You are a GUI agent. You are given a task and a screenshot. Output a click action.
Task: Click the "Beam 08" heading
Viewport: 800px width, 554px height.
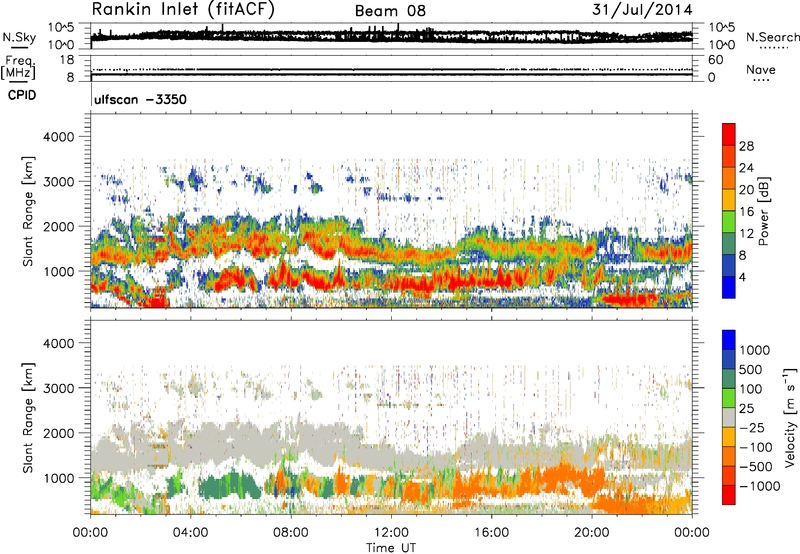click(390, 11)
